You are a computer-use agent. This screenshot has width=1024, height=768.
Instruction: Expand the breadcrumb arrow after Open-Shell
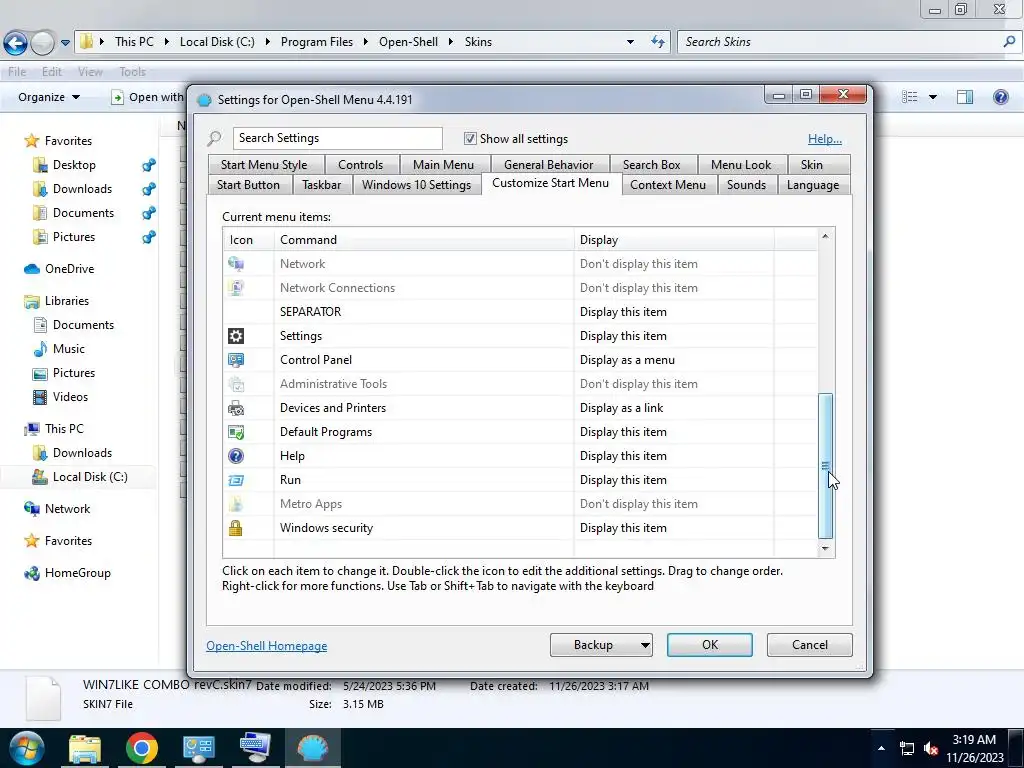coord(451,42)
